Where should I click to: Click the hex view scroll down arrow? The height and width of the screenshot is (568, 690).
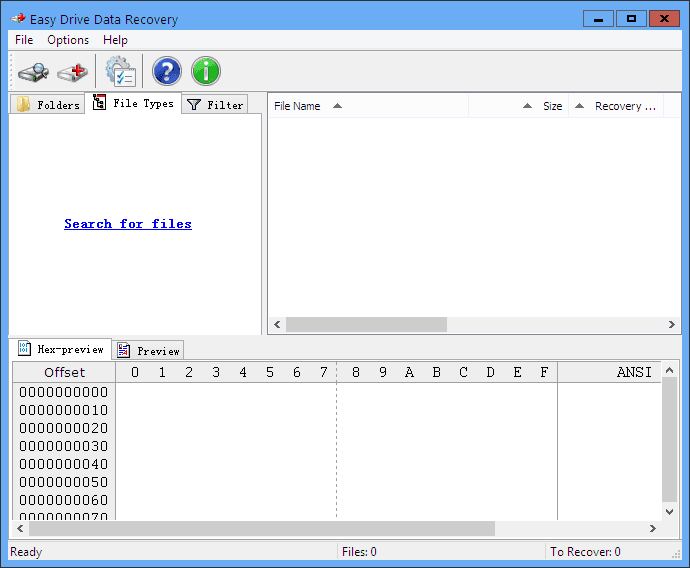(669, 512)
